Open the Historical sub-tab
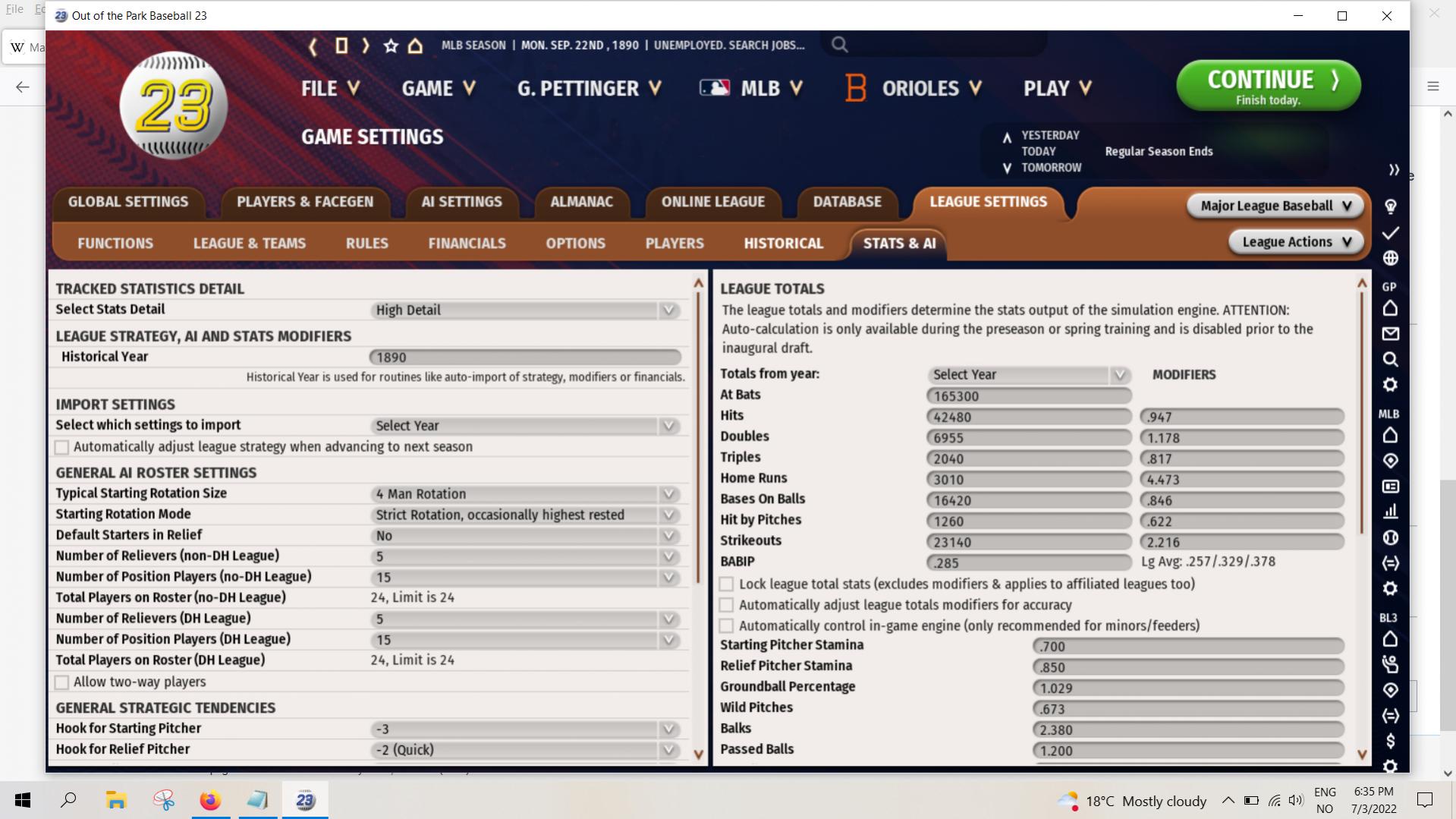This screenshot has width=1456, height=819. pos(783,244)
